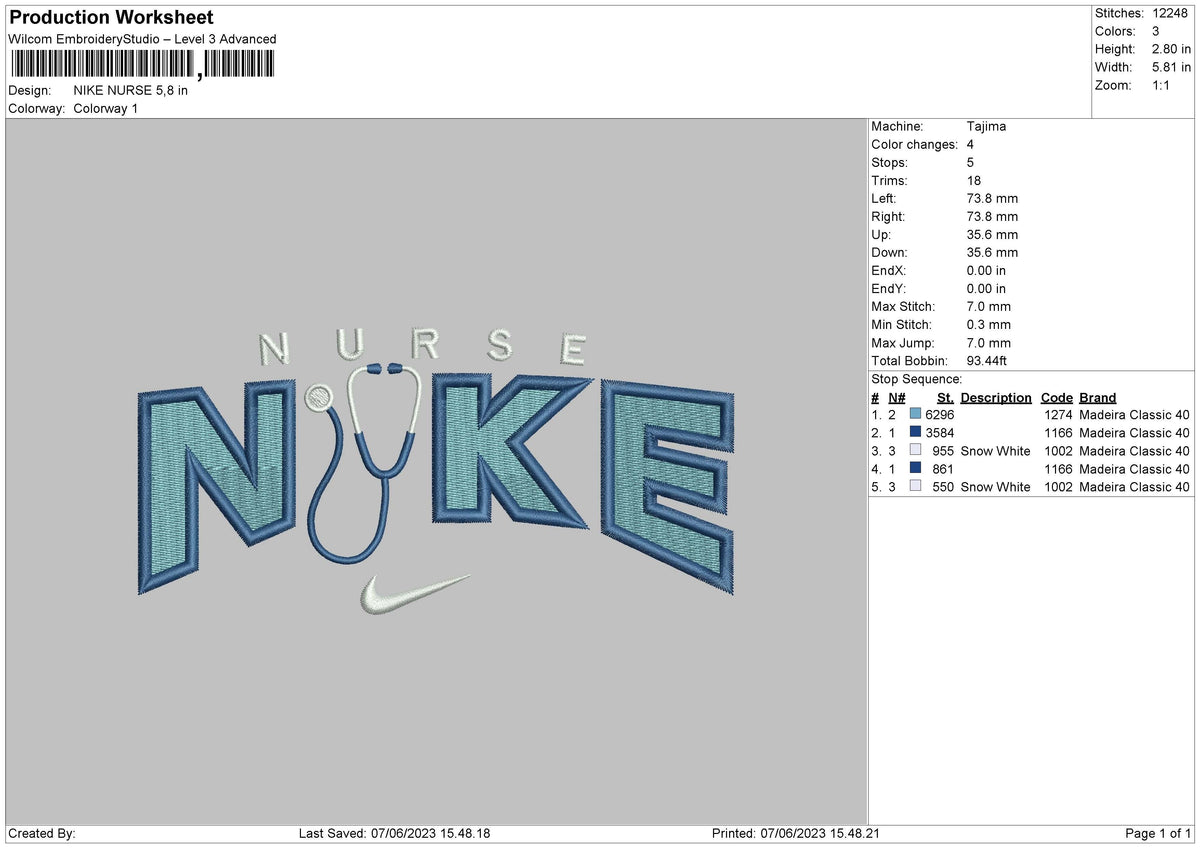Select the 'Brand' column header
The image size is (1200, 848).
tap(1098, 397)
